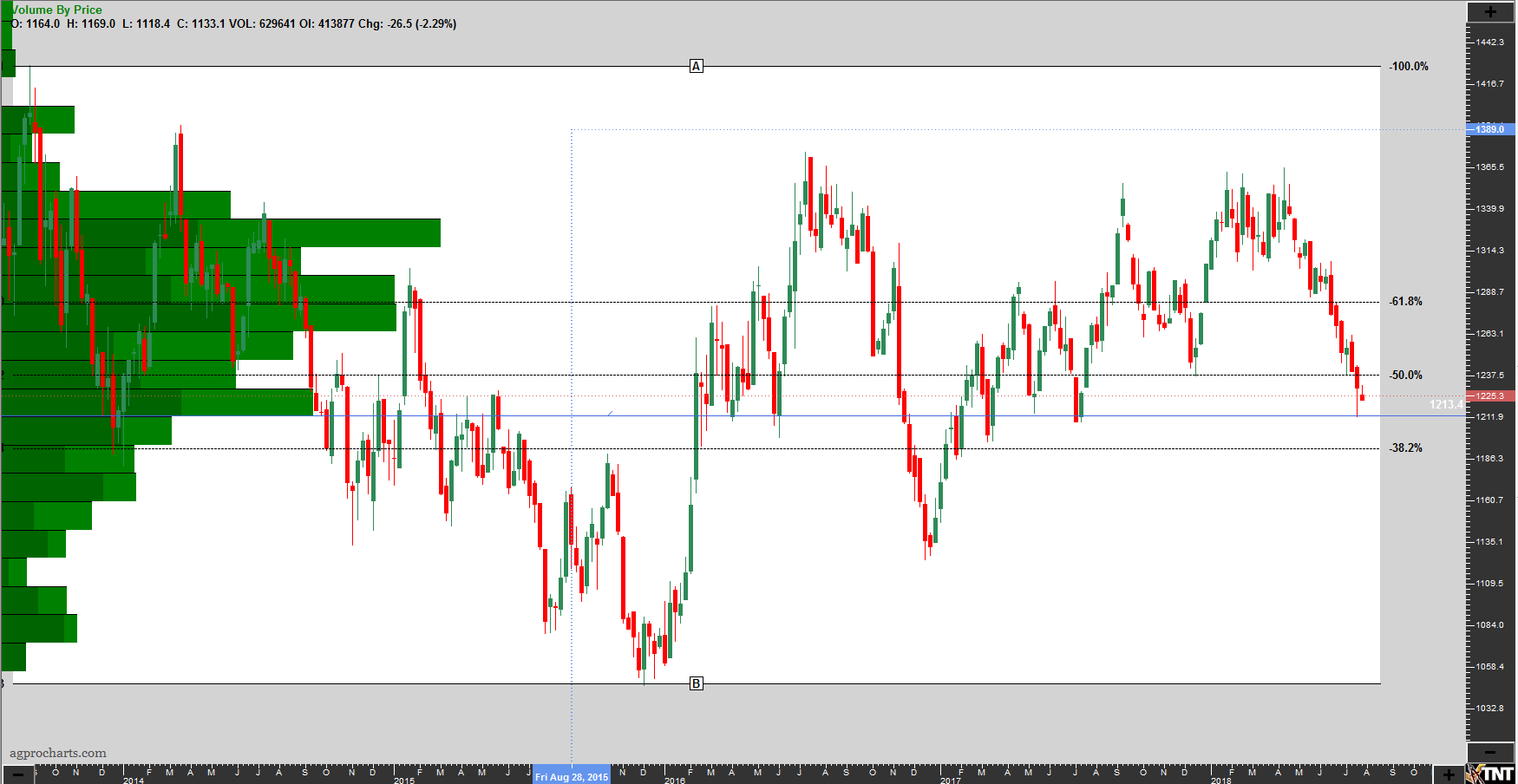Click the 1213.4 price label
Viewport: 1518px width, 784px height.
1445,405
